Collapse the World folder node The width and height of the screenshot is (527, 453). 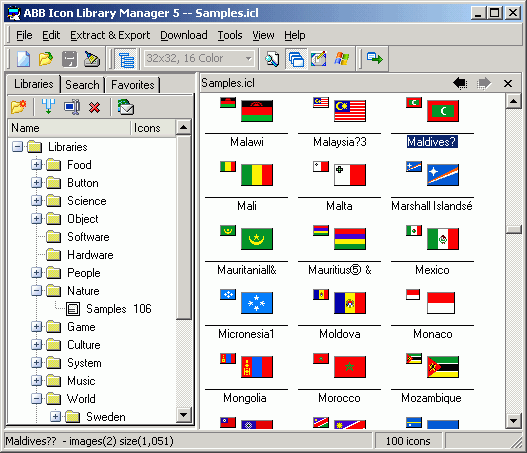(36, 399)
